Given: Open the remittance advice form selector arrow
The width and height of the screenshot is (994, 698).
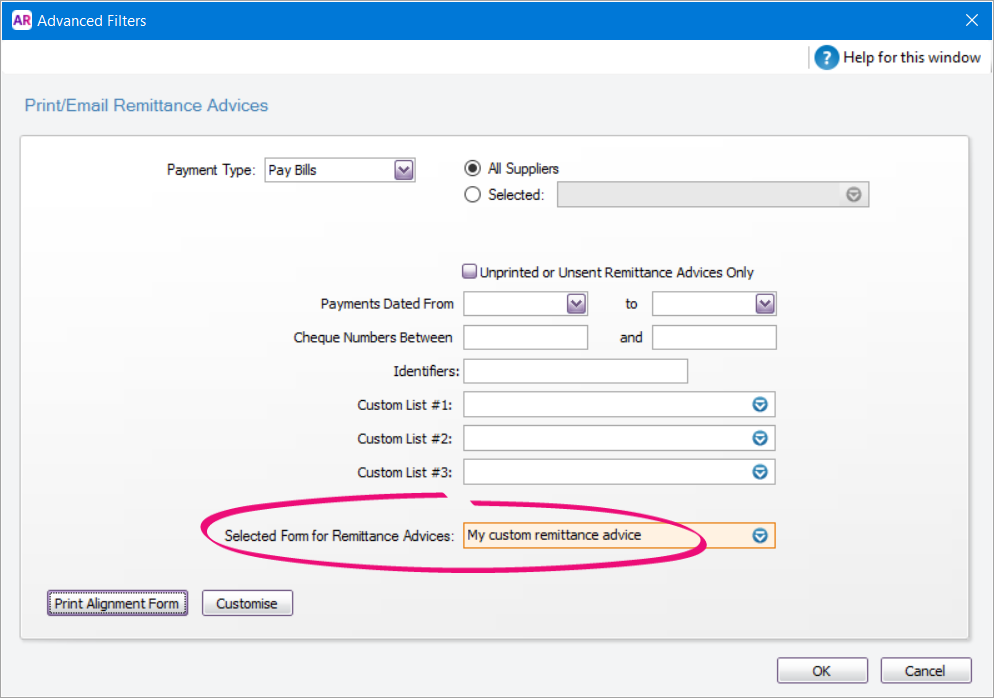Looking at the screenshot, I should click(759, 536).
